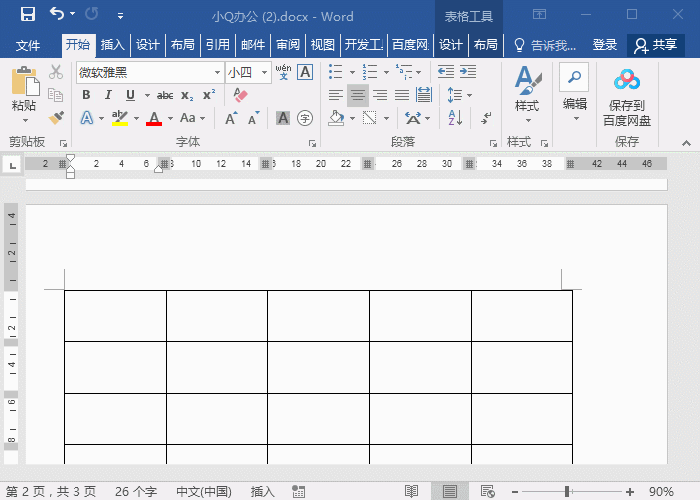Screen dimensions: 700x500
Task: Click the Format Painter brush icon
Action: pyautogui.click(x=56, y=117)
